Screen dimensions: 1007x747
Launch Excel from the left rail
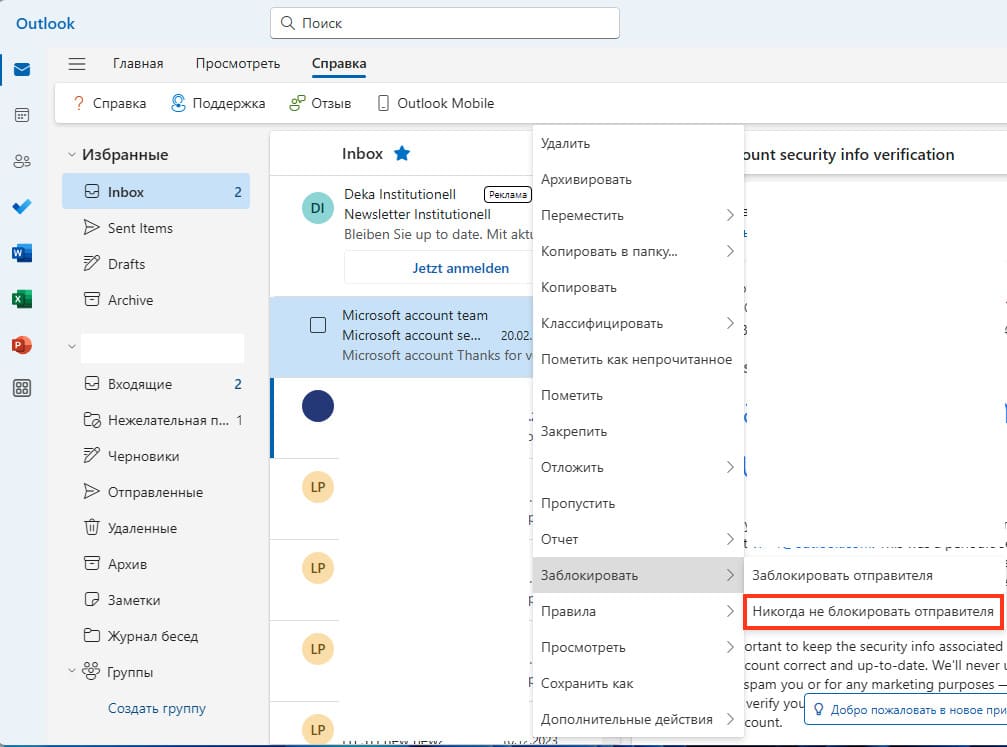[x=22, y=299]
